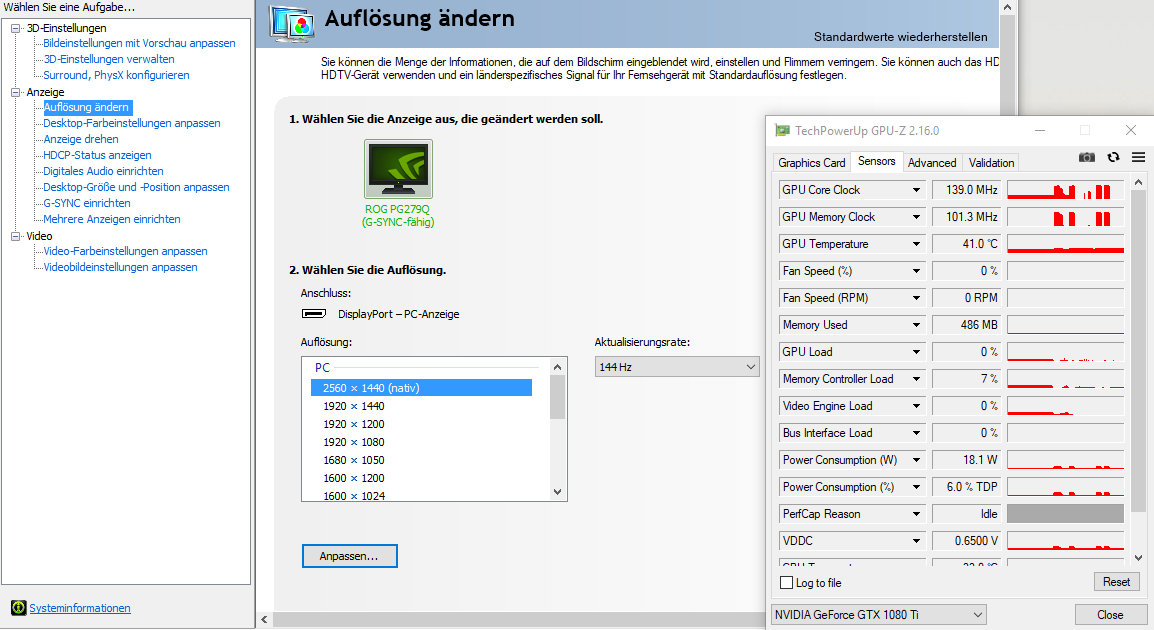Click the Systeminformationen icon
Screen dimensions: 1154x630
[x=18, y=608]
